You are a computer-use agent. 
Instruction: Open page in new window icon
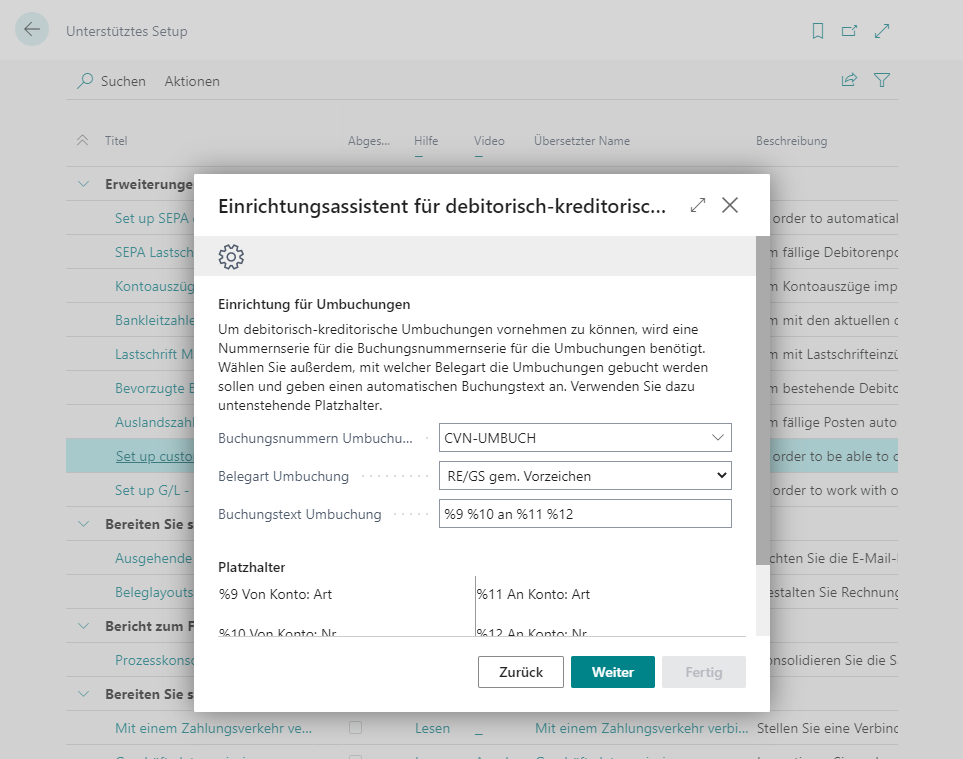(849, 31)
